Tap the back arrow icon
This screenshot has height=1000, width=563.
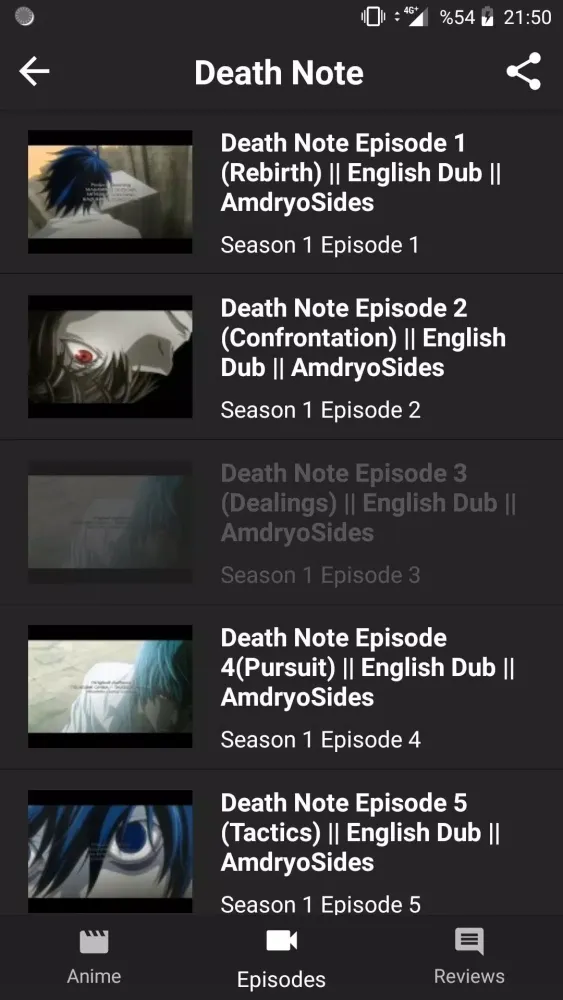[34, 71]
